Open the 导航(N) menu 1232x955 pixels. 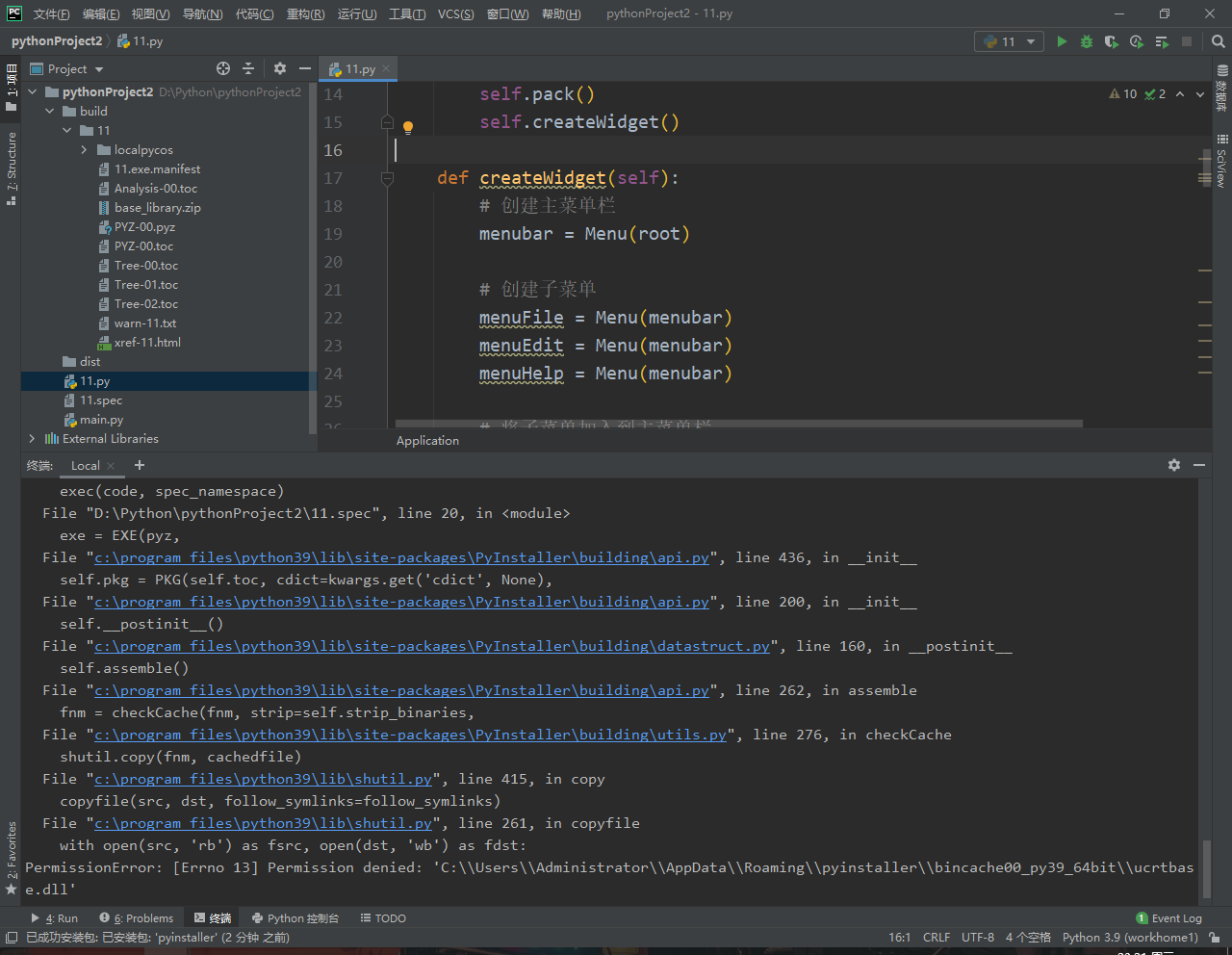point(202,13)
